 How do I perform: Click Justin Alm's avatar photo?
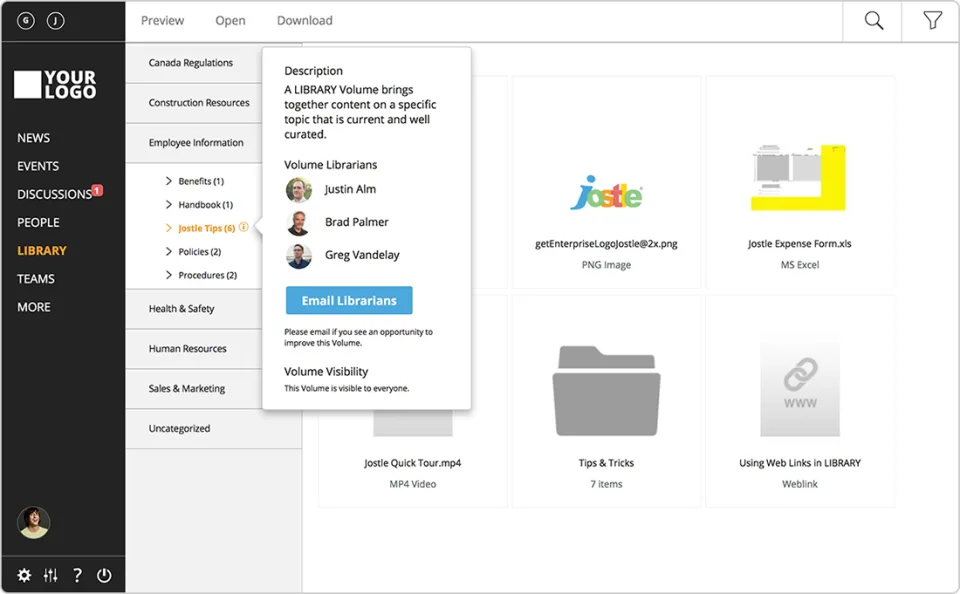click(299, 190)
